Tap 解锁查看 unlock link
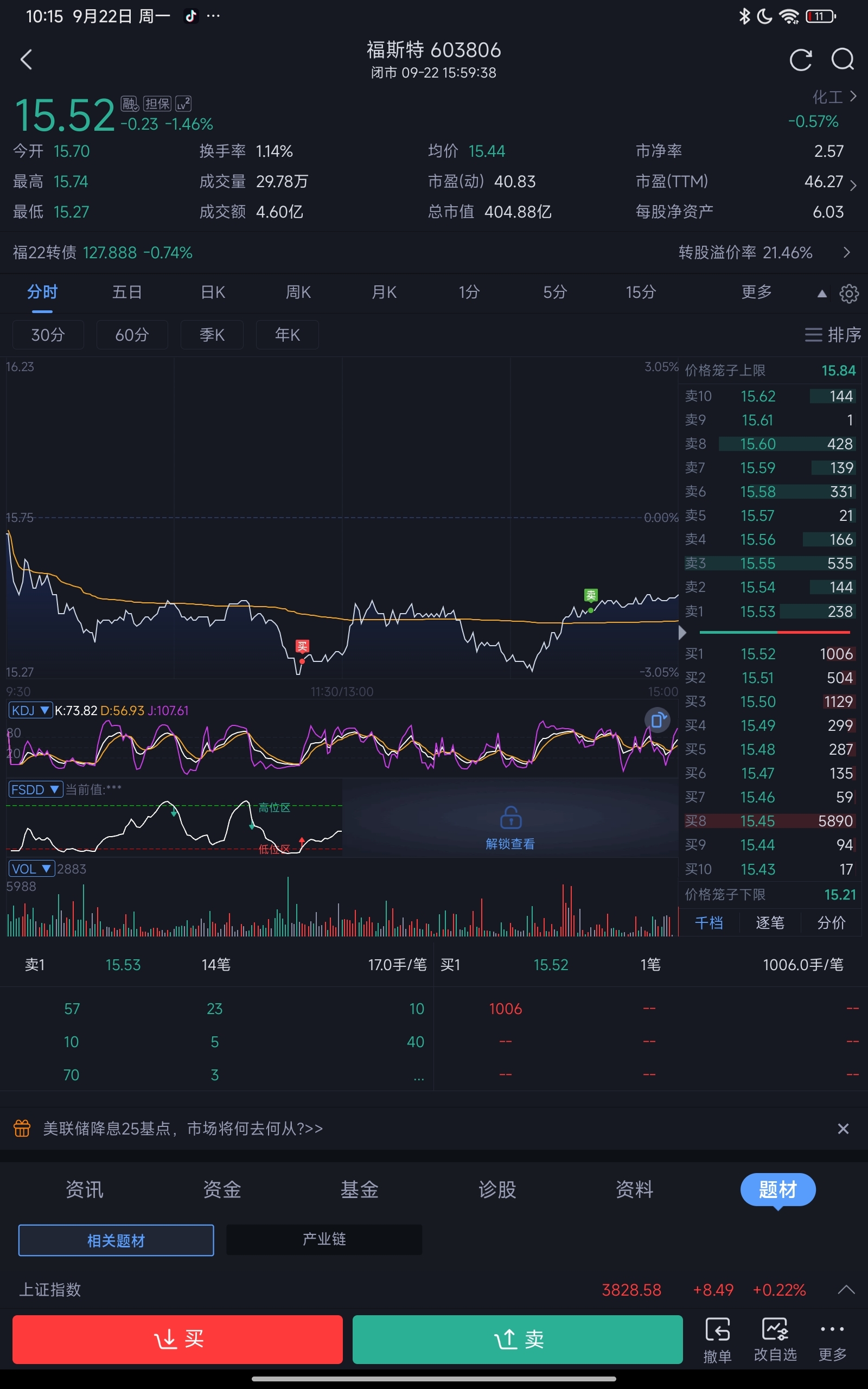The image size is (868, 1389). (x=510, y=844)
